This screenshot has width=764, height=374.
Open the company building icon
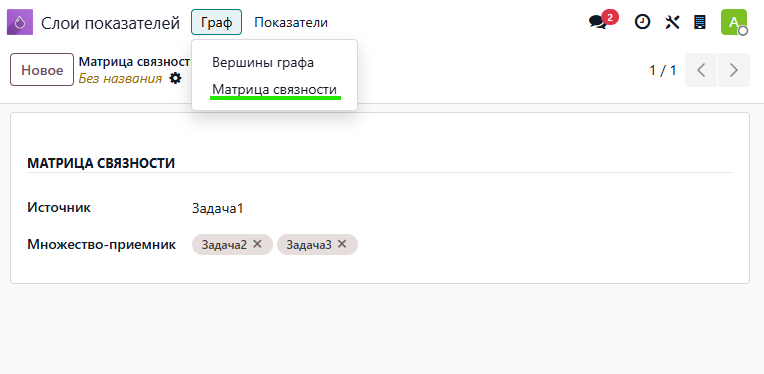pos(700,22)
